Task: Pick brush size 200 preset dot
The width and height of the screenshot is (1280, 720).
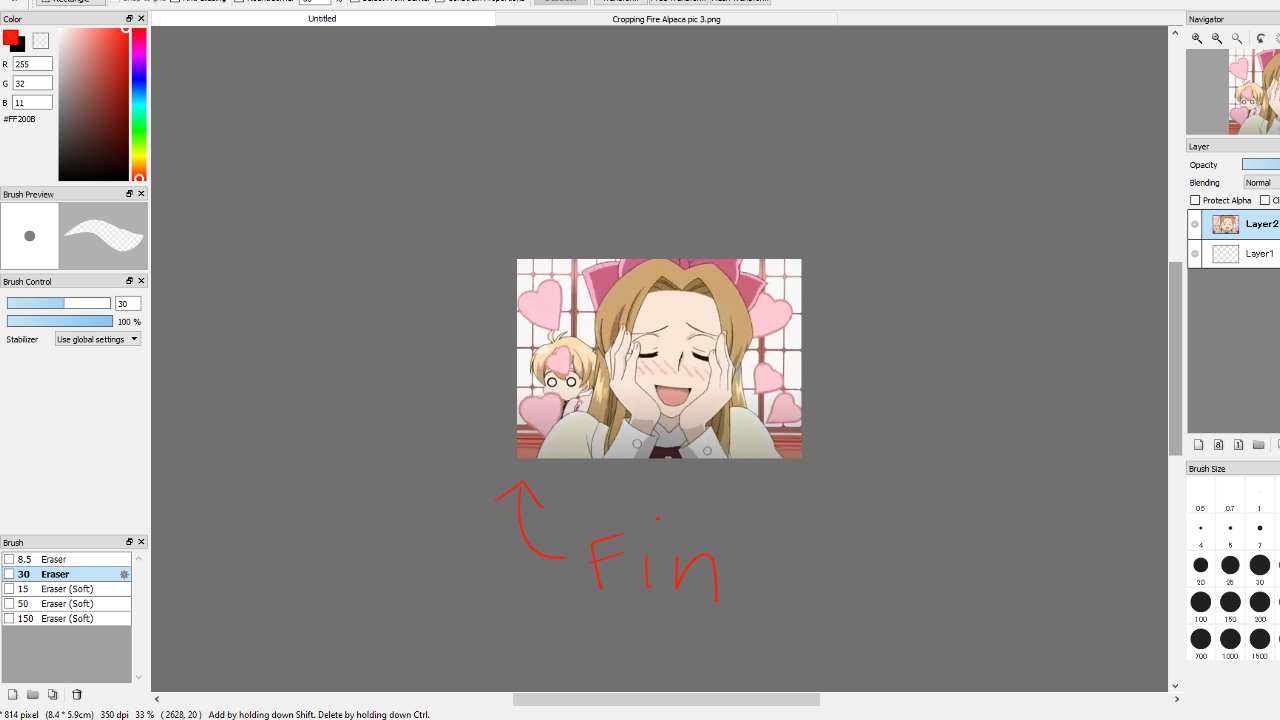Action: pos(1260,602)
